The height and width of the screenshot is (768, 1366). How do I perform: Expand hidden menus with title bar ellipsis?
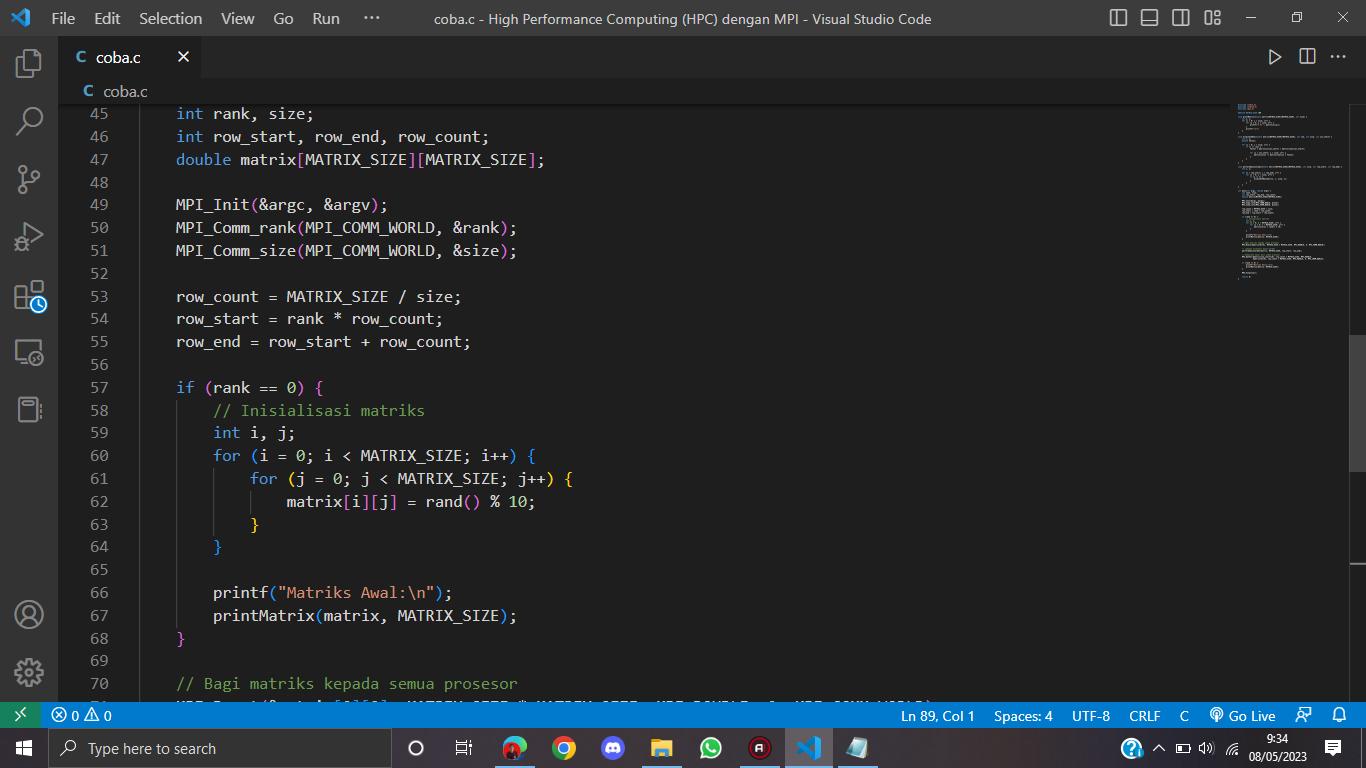[x=372, y=18]
